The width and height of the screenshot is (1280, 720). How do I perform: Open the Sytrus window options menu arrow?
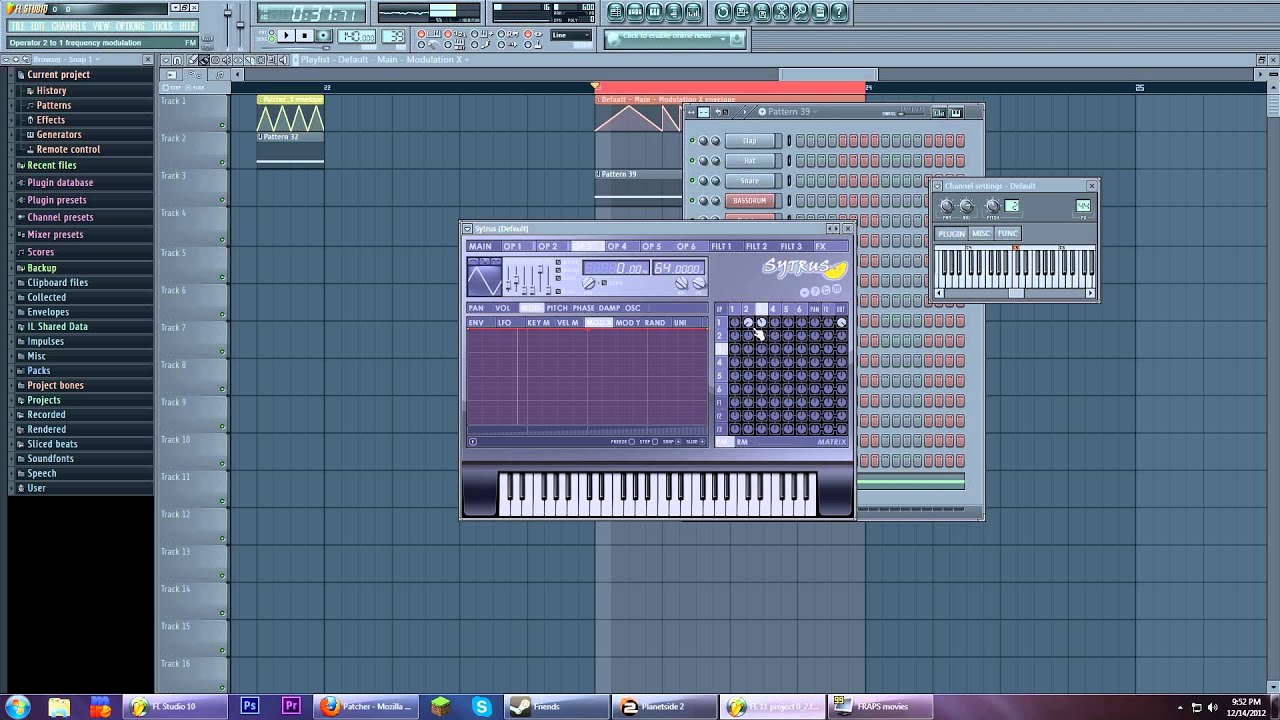(467, 229)
